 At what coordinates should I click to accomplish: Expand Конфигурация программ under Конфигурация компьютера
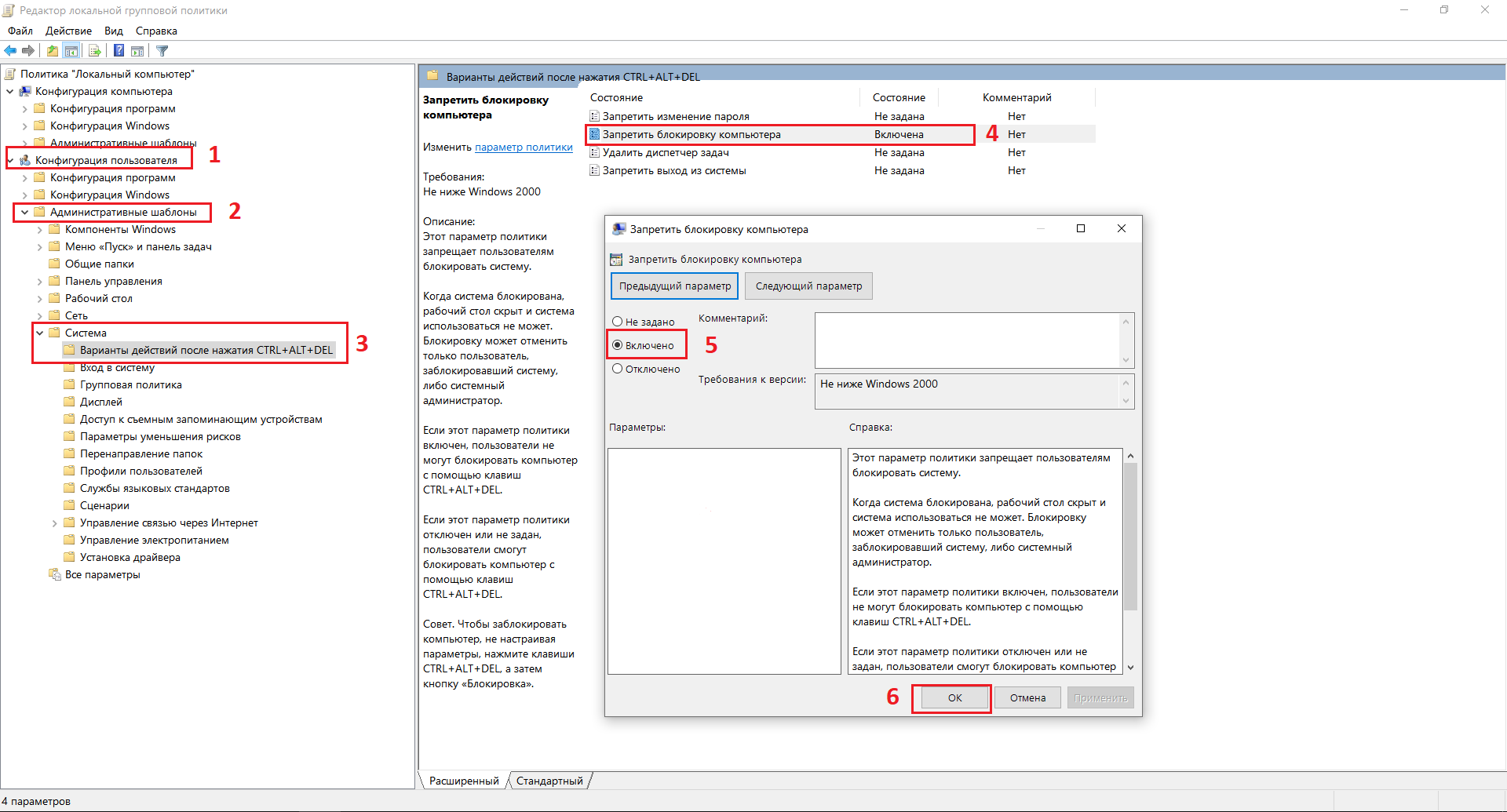[x=25, y=108]
